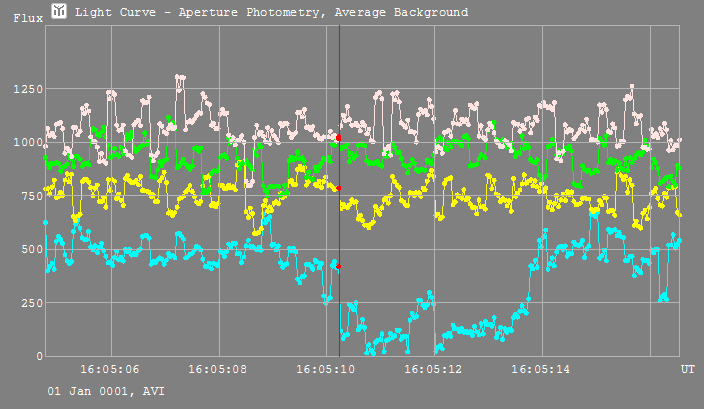Viewport: 704px width, 409px height.
Task: Click the '1000' flux axis value
Action: pos(28,143)
